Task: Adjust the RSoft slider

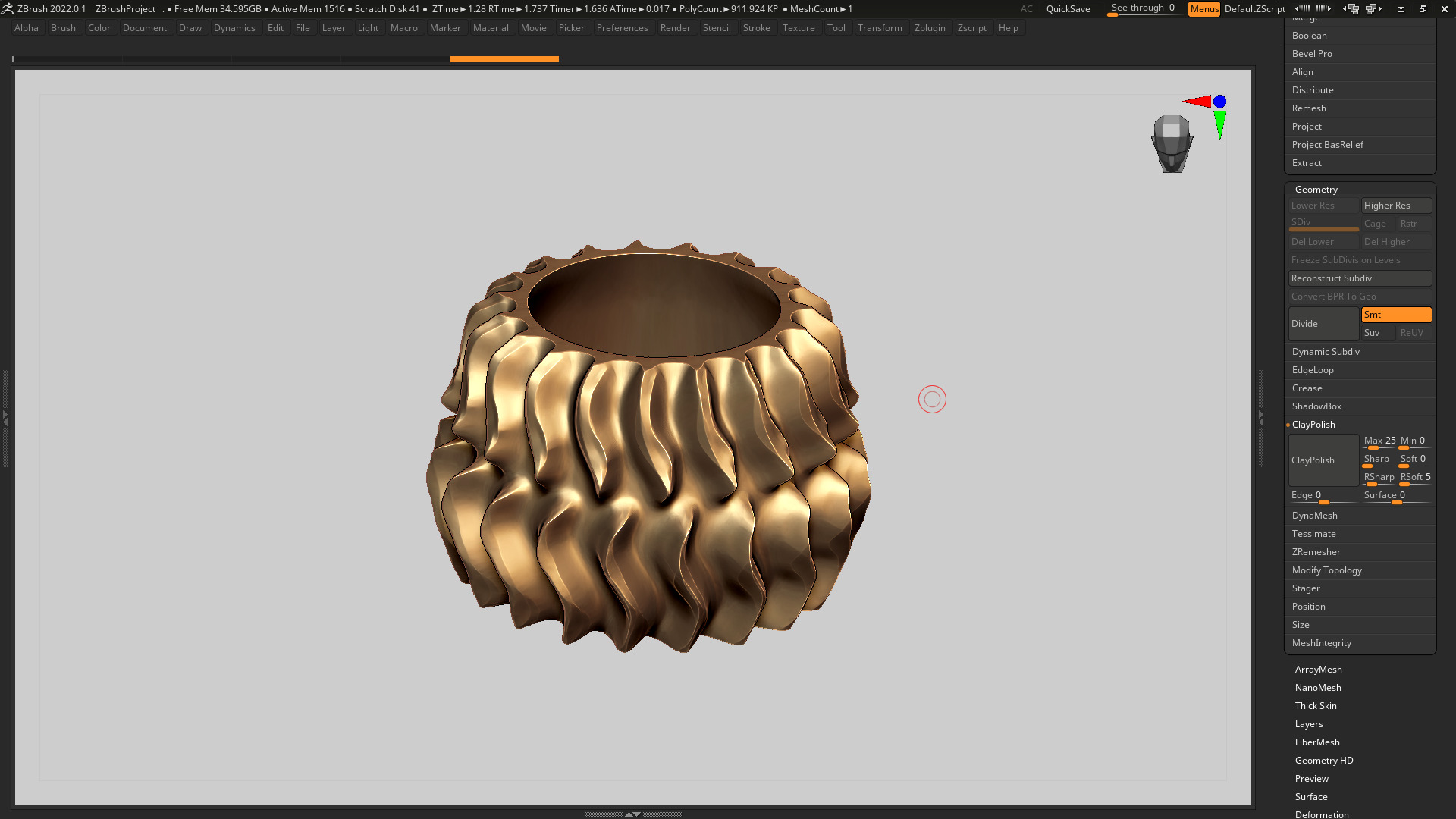Action: (1415, 479)
